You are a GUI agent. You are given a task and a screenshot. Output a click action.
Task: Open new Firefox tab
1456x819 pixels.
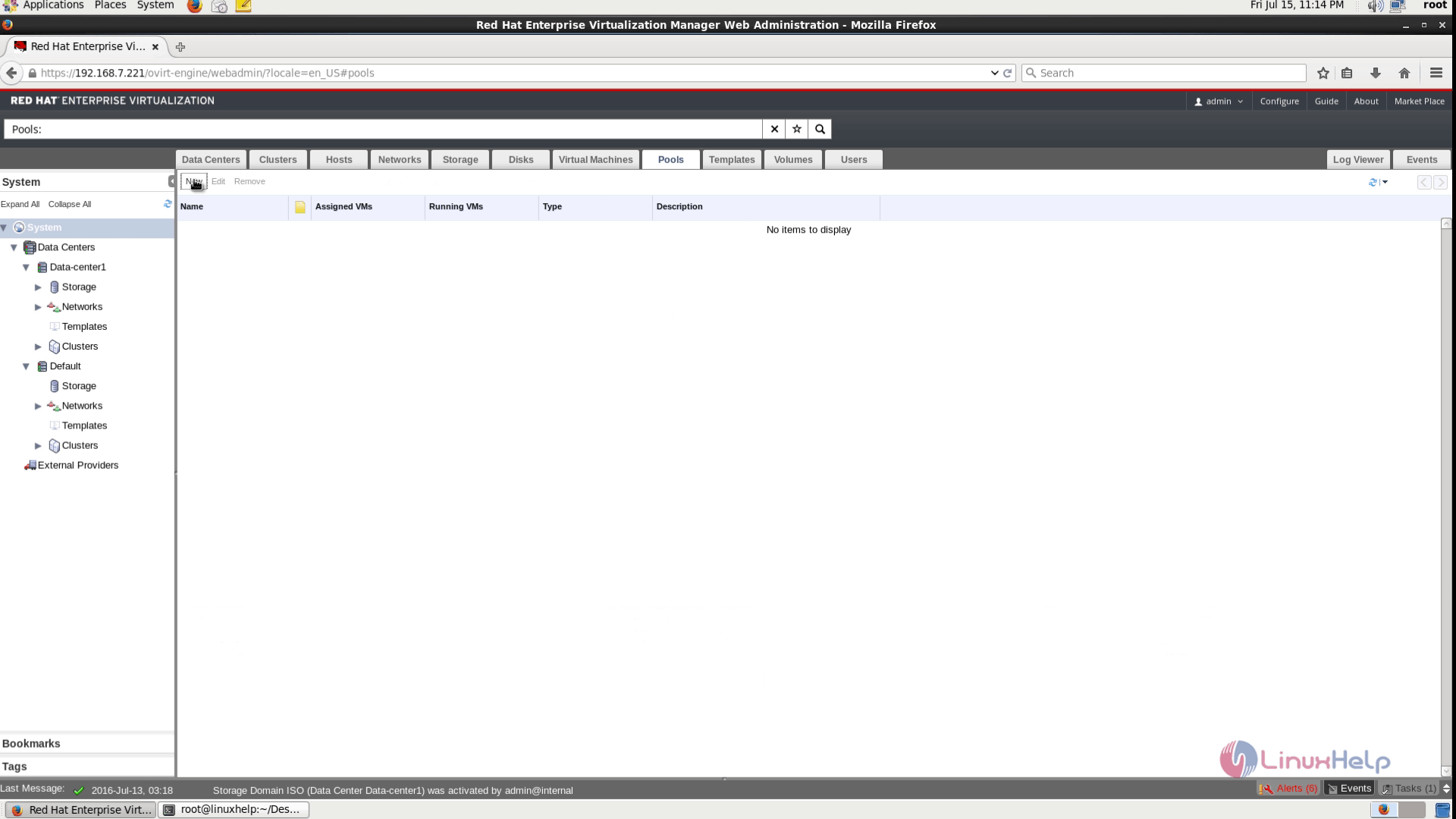(180, 47)
